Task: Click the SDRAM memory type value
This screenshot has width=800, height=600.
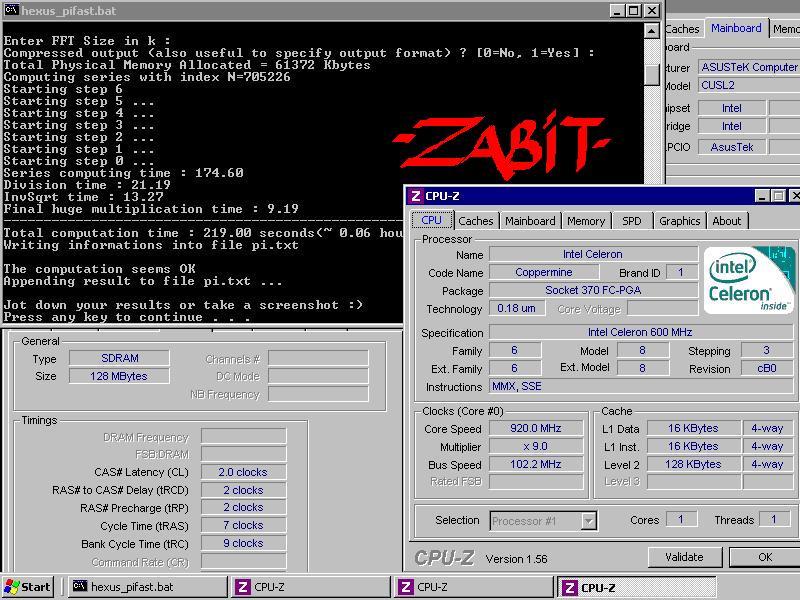Action: pyautogui.click(x=119, y=358)
